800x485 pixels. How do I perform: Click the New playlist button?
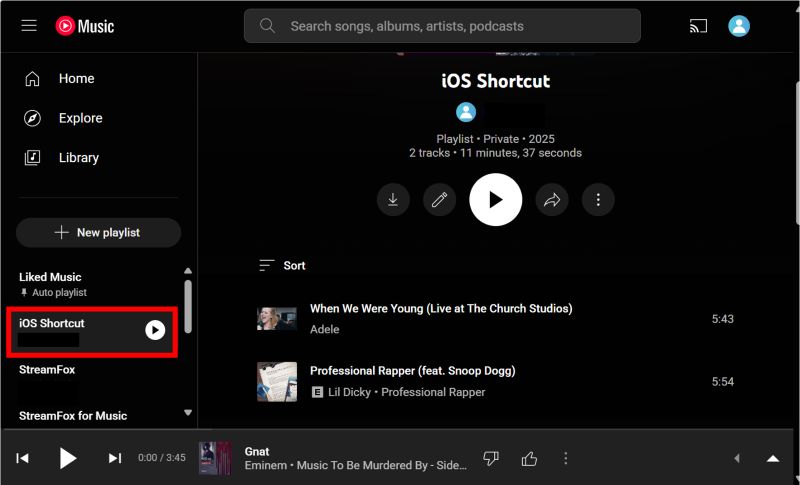pos(98,232)
